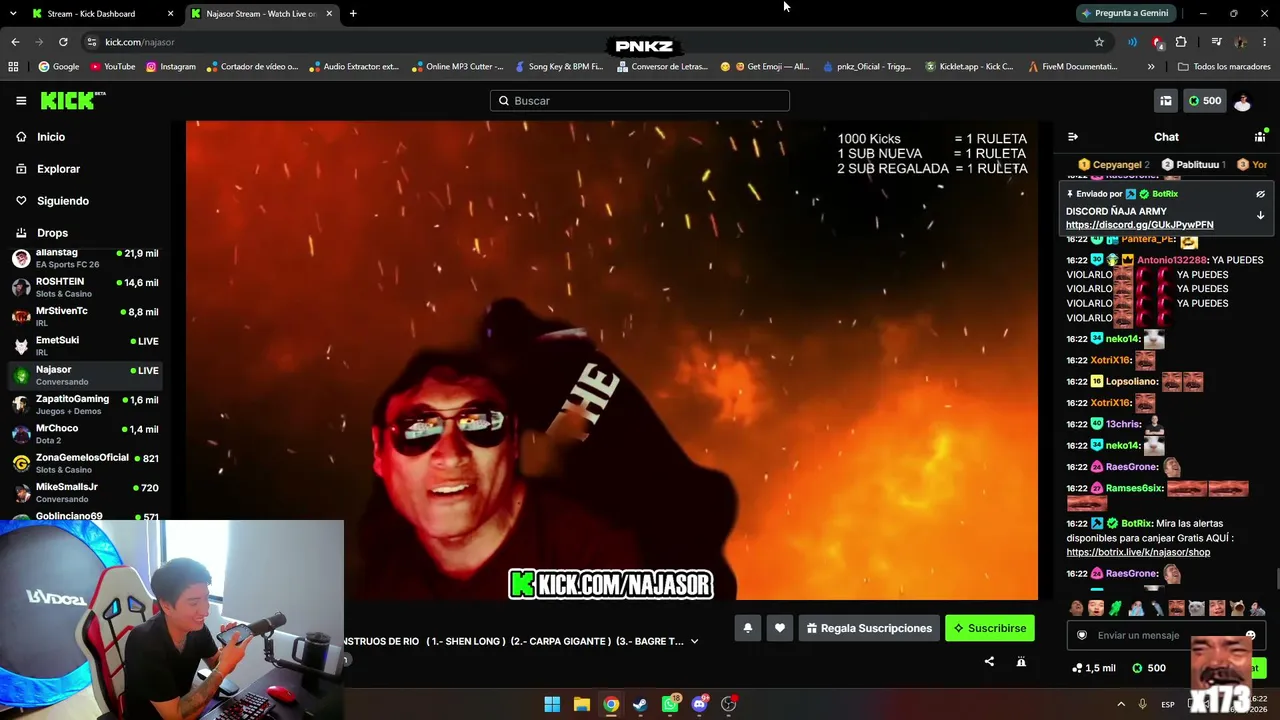Image resolution: width=1280 pixels, height=720 pixels.
Task: Share the stream with the share icon
Action: click(989, 661)
